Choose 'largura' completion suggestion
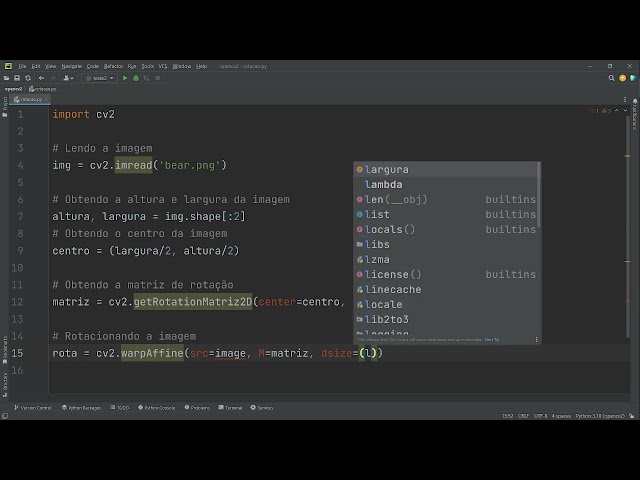 tap(445, 169)
